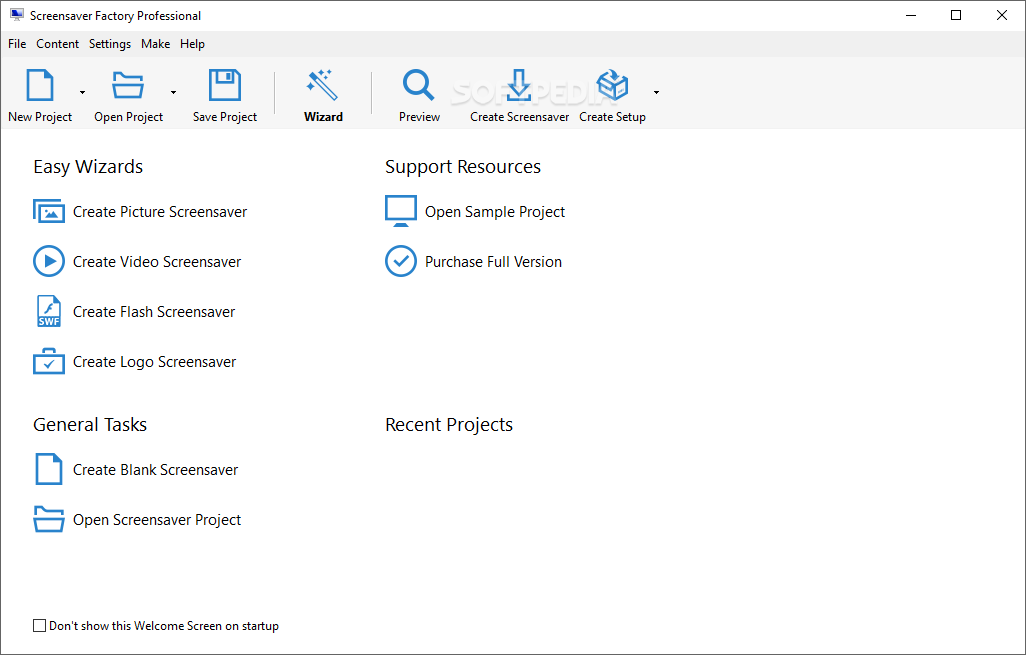This screenshot has height=655, width=1026.
Task: Click the Open Project folder icon
Action: [x=128, y=85]
